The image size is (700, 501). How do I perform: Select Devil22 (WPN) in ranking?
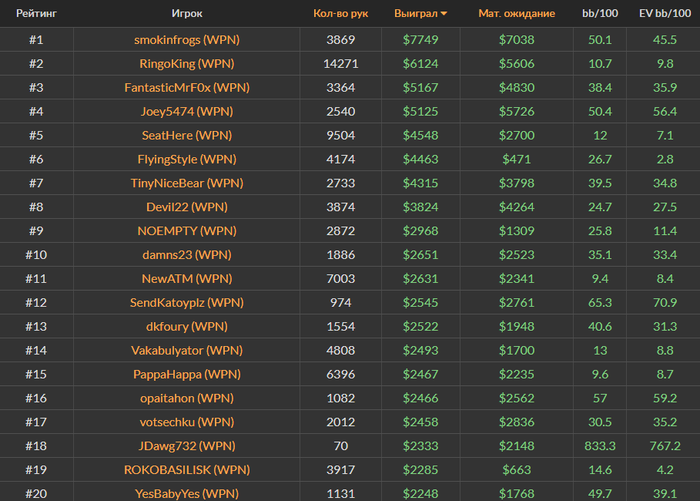187,207
